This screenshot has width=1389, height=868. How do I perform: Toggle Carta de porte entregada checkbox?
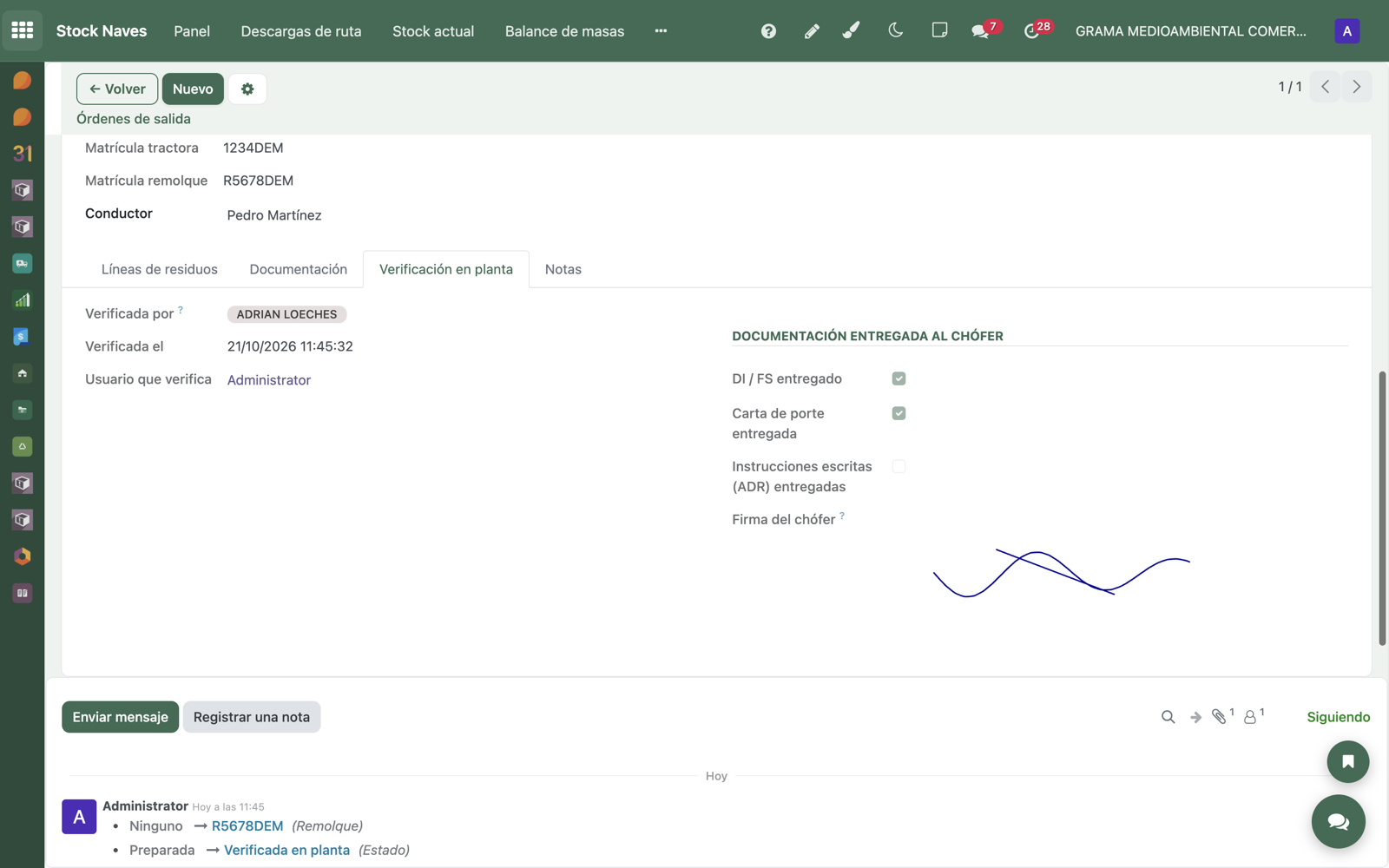899,413
